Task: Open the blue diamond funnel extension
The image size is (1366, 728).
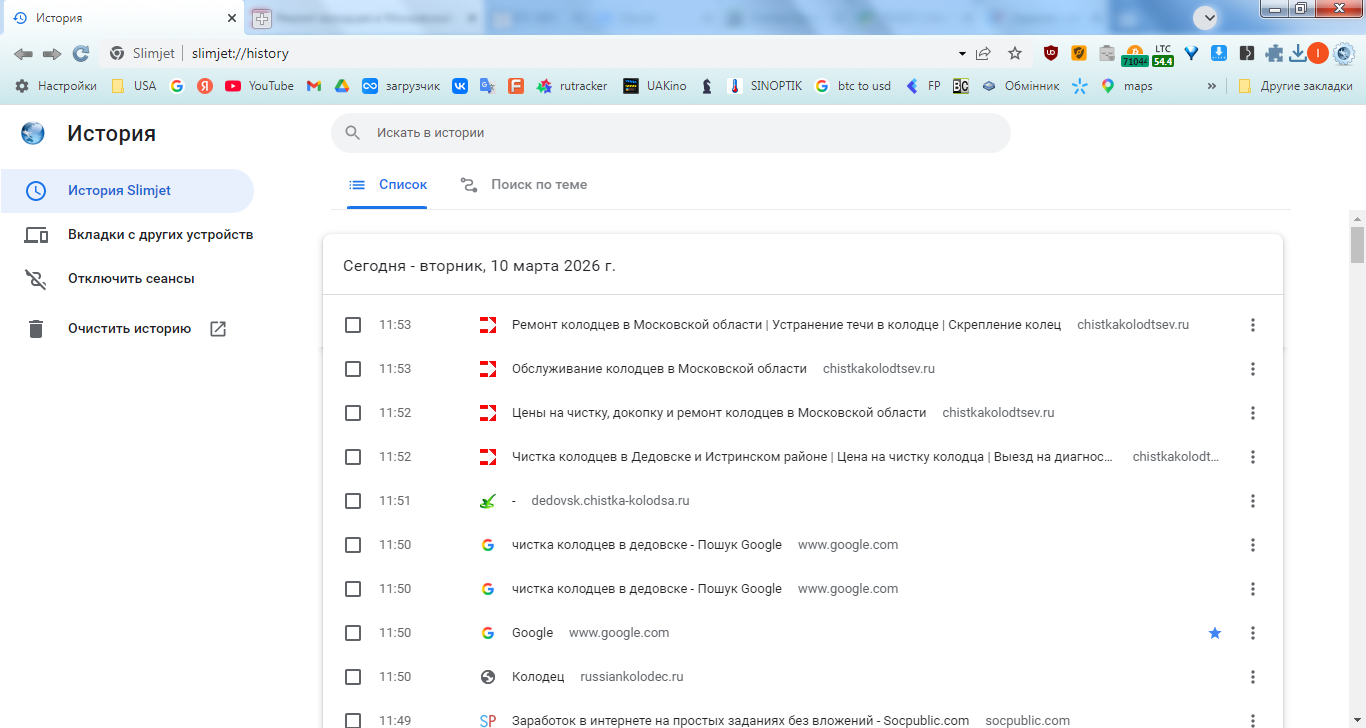Action: tap(1191, 54)
